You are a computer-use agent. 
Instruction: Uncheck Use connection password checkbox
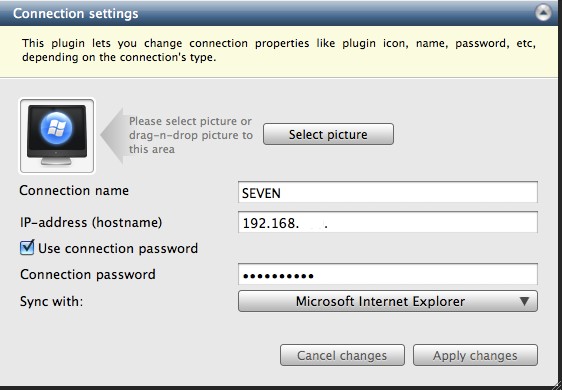click(x=27, y=248)
